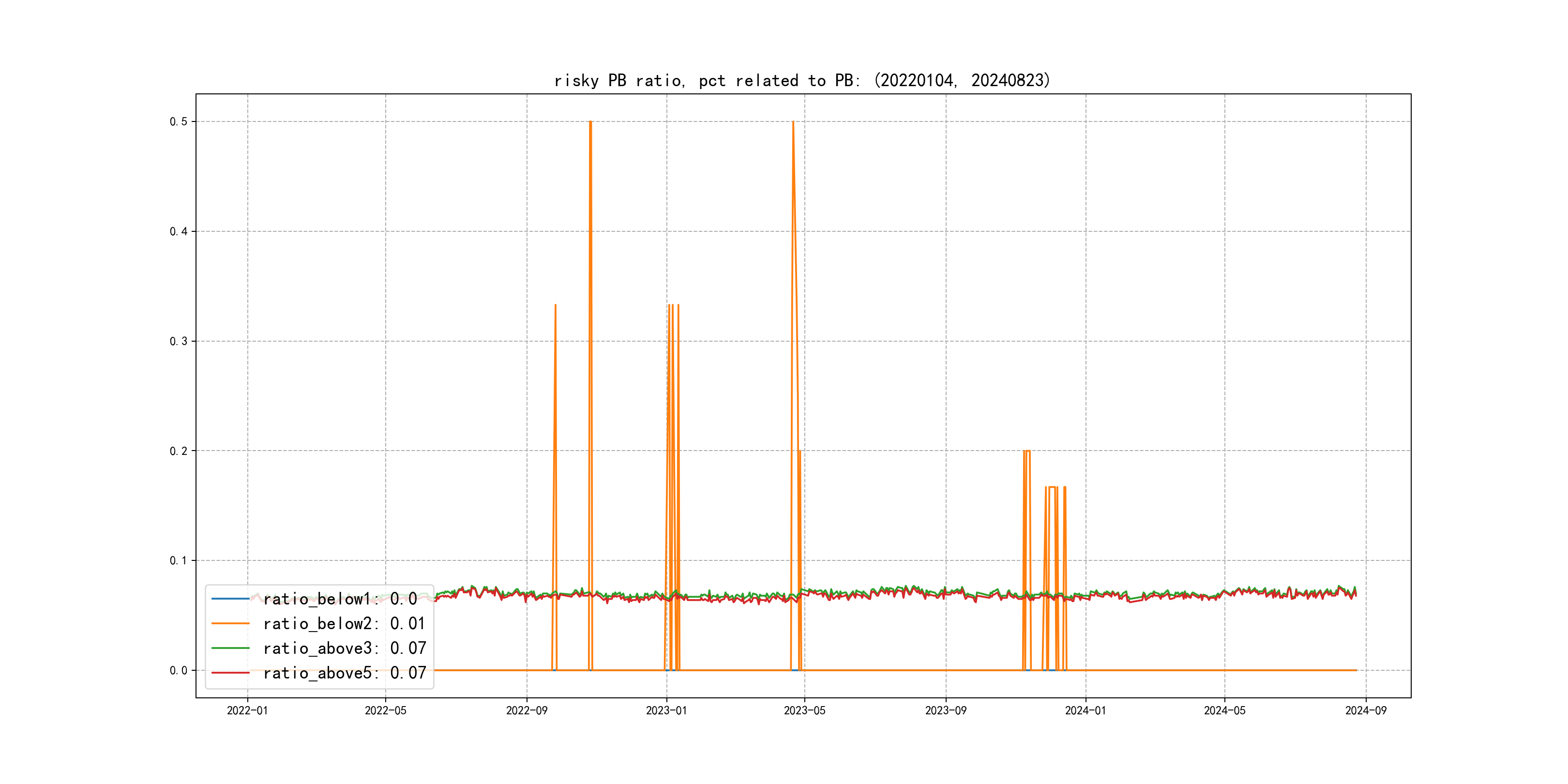Viewport: 1568px width, 784px height.
Task: Click the 0.1 y-axis tick label
Action: [179, 560]
